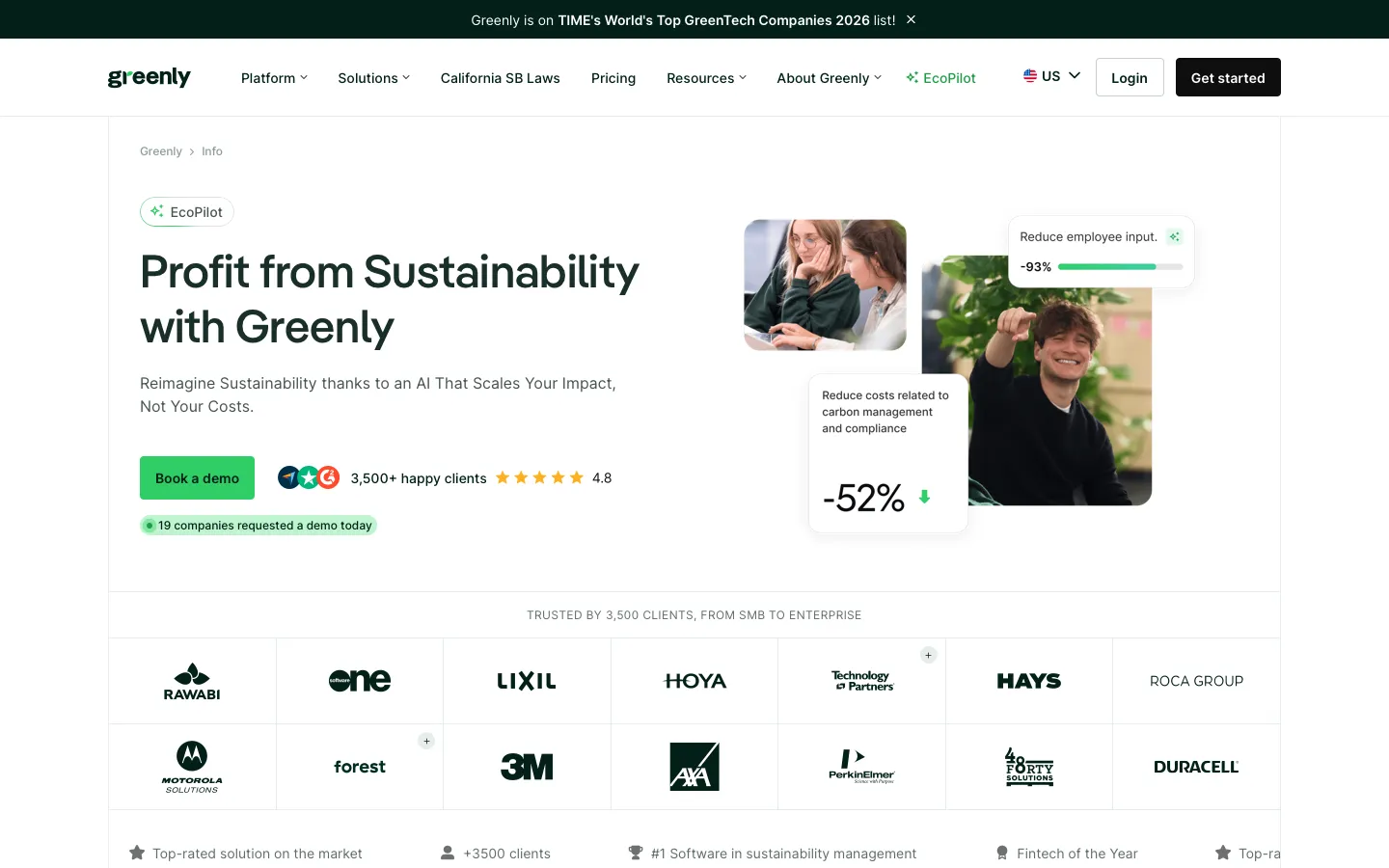Click the ROCA GROUP logo
The width and height of the screenshot is (1389, 868).
pos(1196,681)
